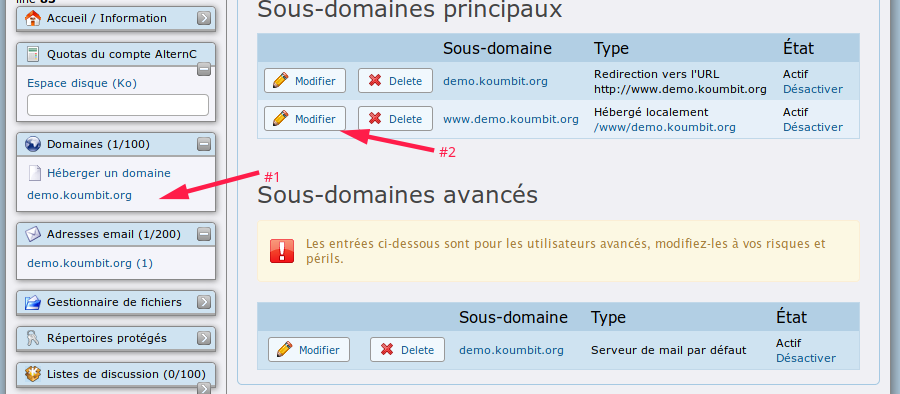
Task: Click the calculator icon beside Quotas du compte AlternC
Action: (x=33, y=54)
